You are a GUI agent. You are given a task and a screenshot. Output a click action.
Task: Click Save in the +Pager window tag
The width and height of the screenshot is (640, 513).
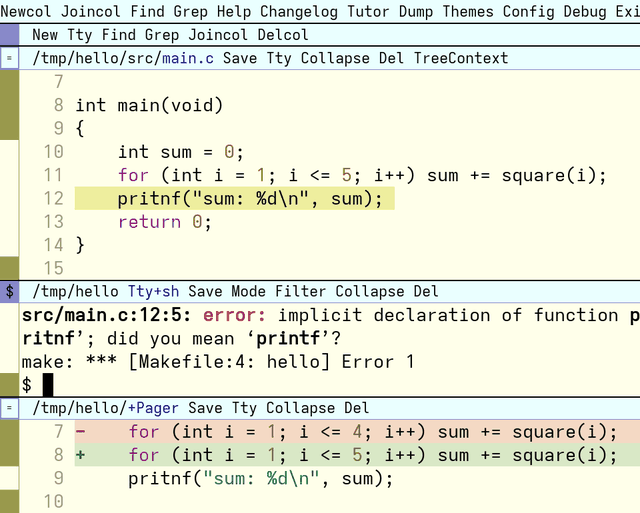pos(205,408)
